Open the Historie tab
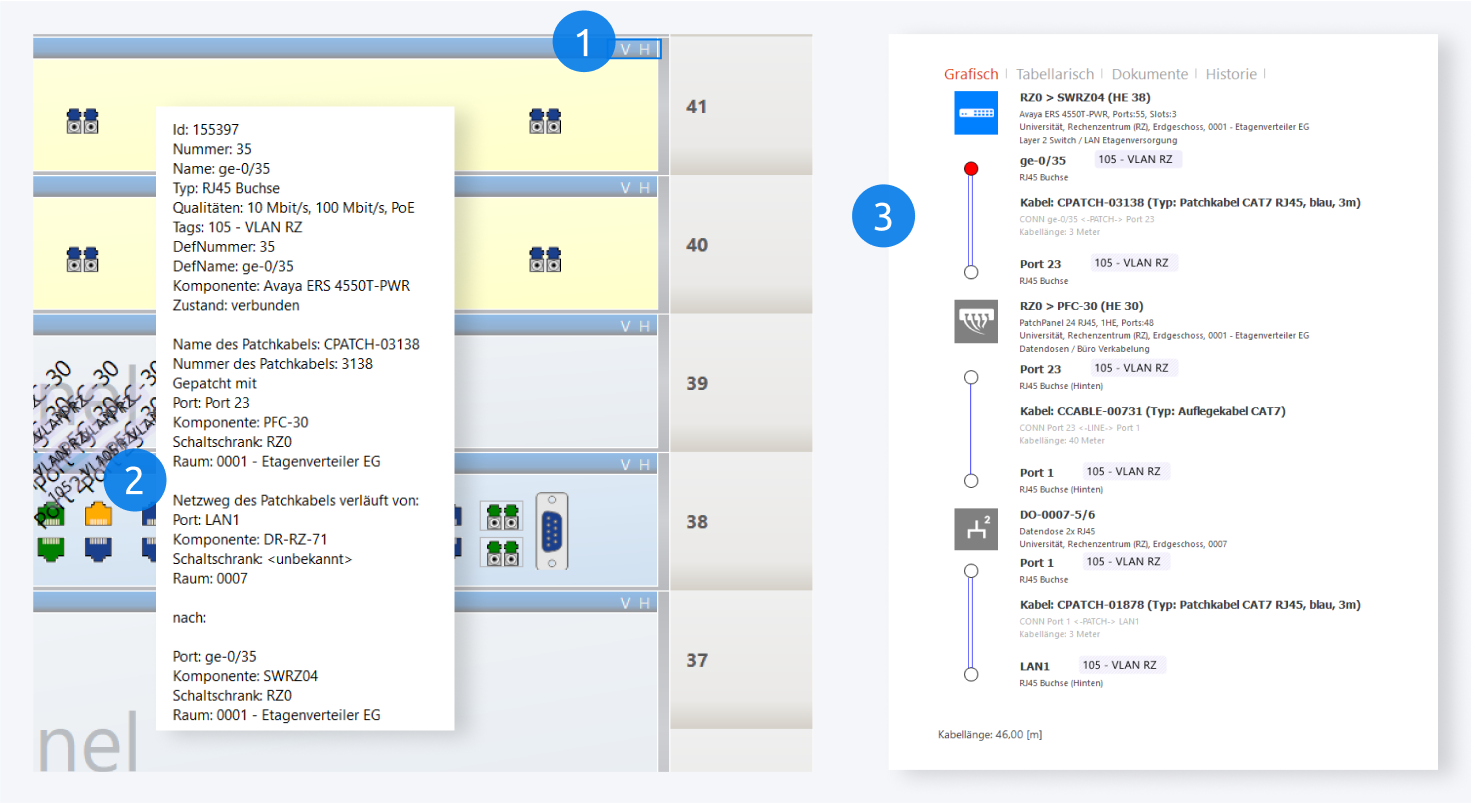The width and height of the screenshot is (1477, 803). pos(1230,74)
